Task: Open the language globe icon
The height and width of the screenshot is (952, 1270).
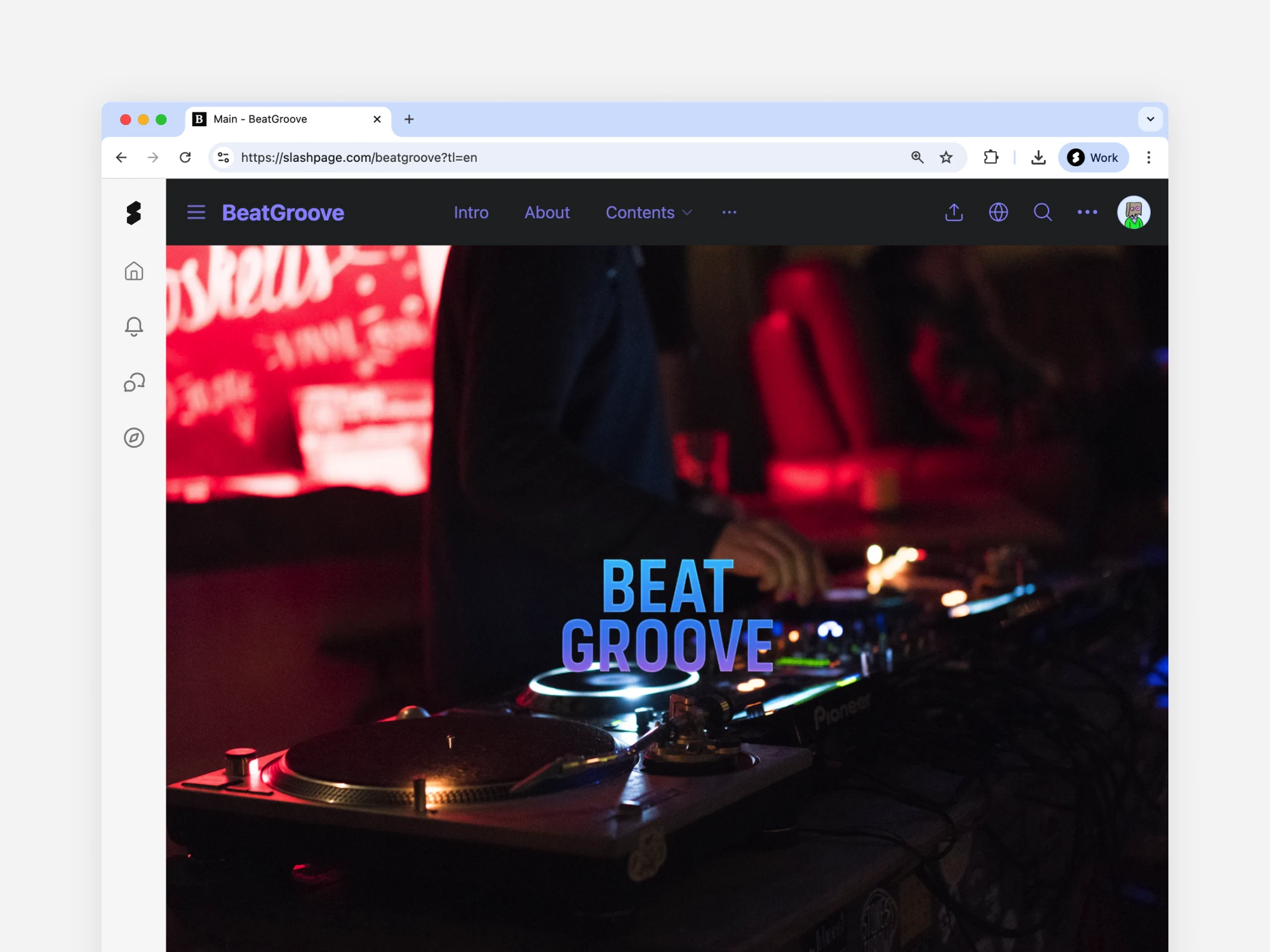Action: (998, 213)
